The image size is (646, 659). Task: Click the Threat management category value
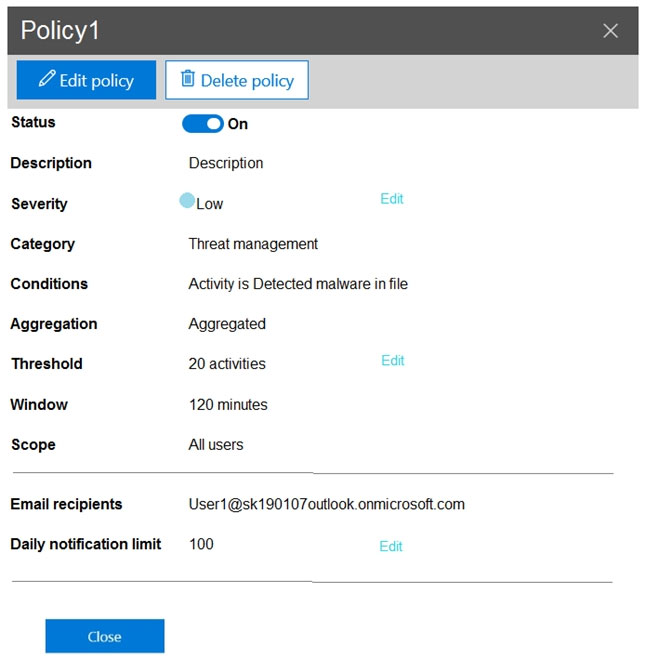tap(253, 244)
